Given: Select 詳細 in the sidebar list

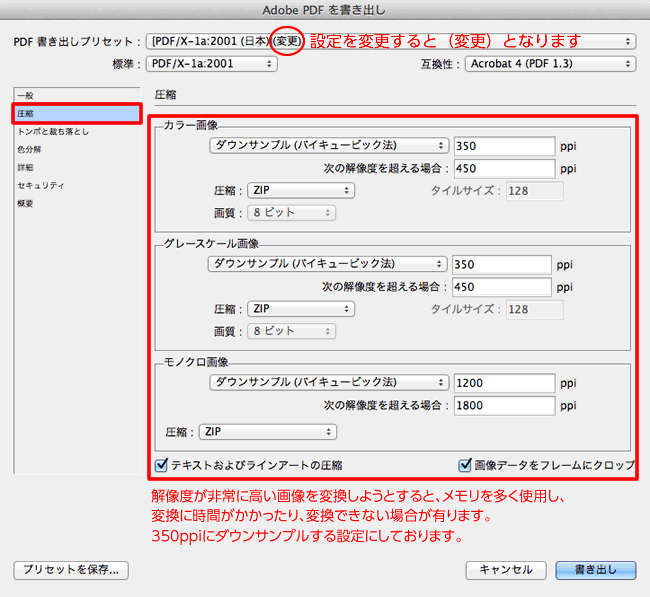Looking at the screenshot, I should (77, 167).
